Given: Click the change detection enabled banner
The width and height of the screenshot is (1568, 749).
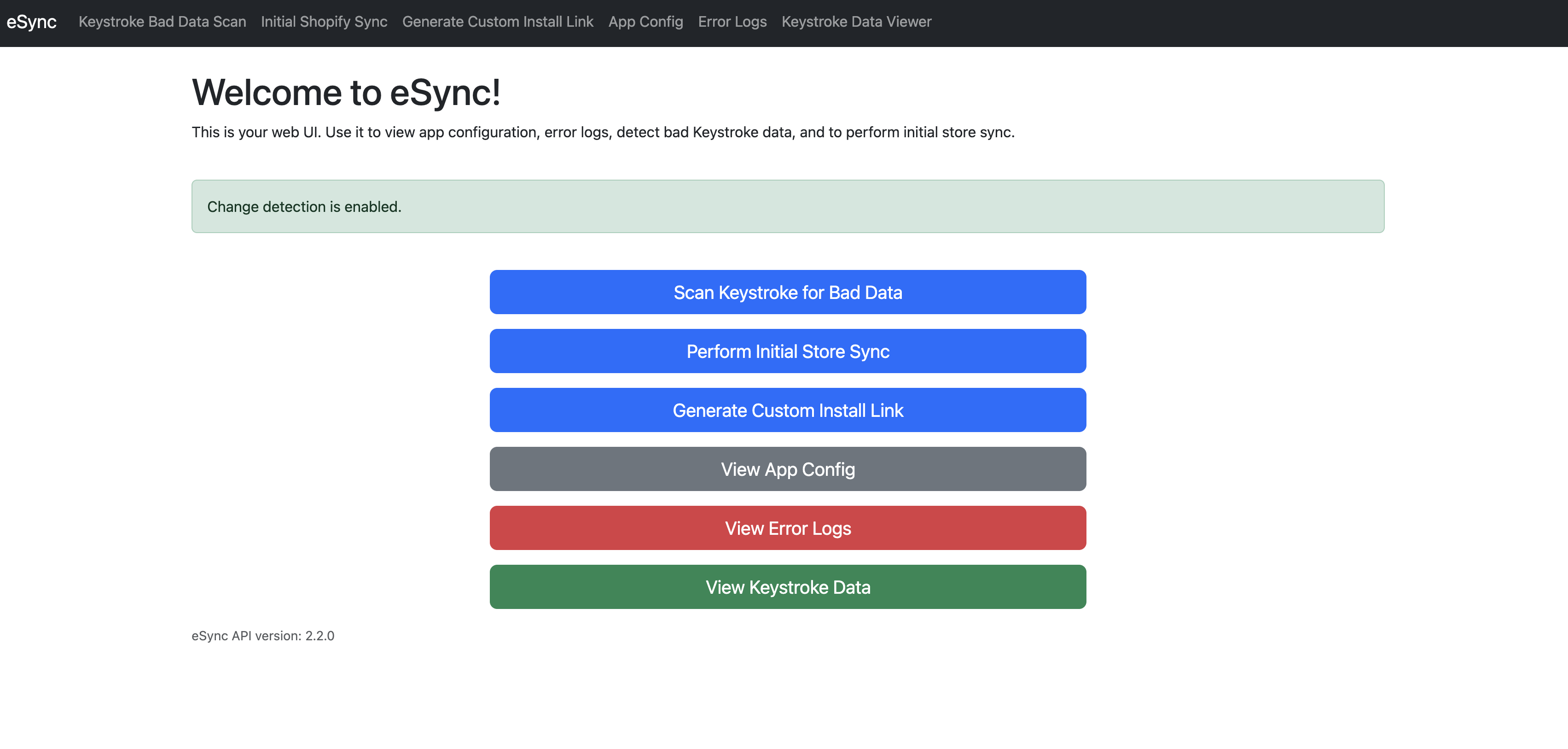Looking at the screenshot, I should [x=788, y=206].
